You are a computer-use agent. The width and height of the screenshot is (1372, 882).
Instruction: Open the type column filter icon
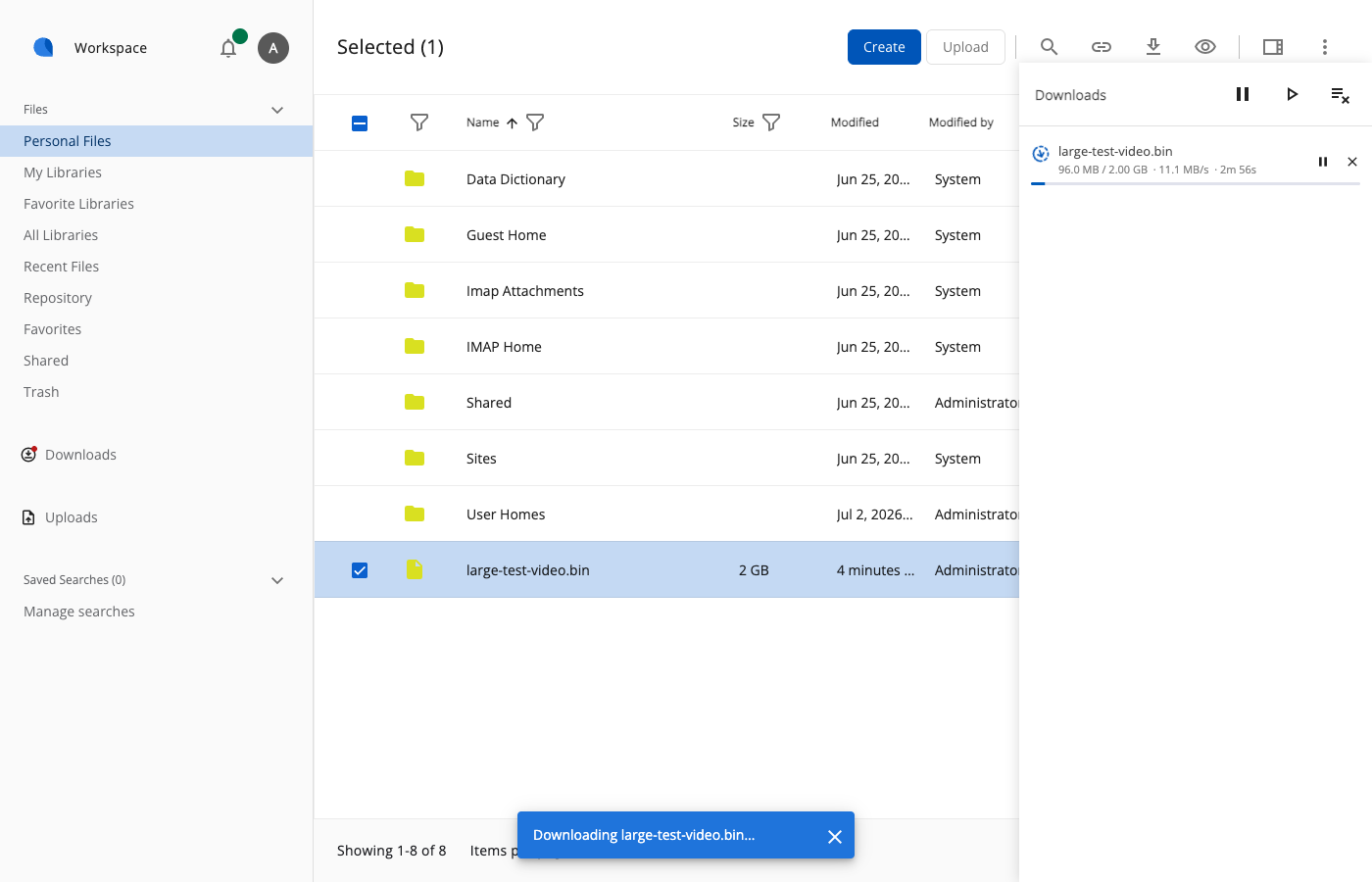(x=419, y=122)
